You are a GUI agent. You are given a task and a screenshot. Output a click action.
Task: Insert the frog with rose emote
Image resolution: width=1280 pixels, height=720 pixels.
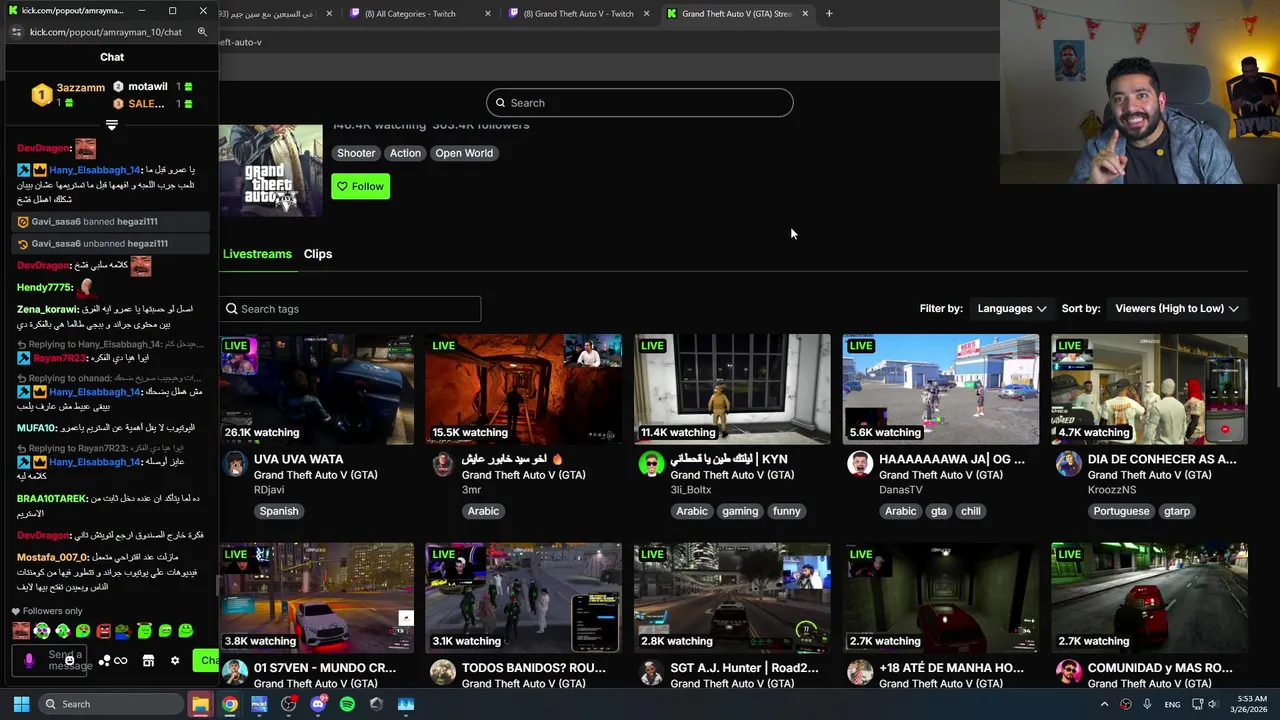coord(122,631)
